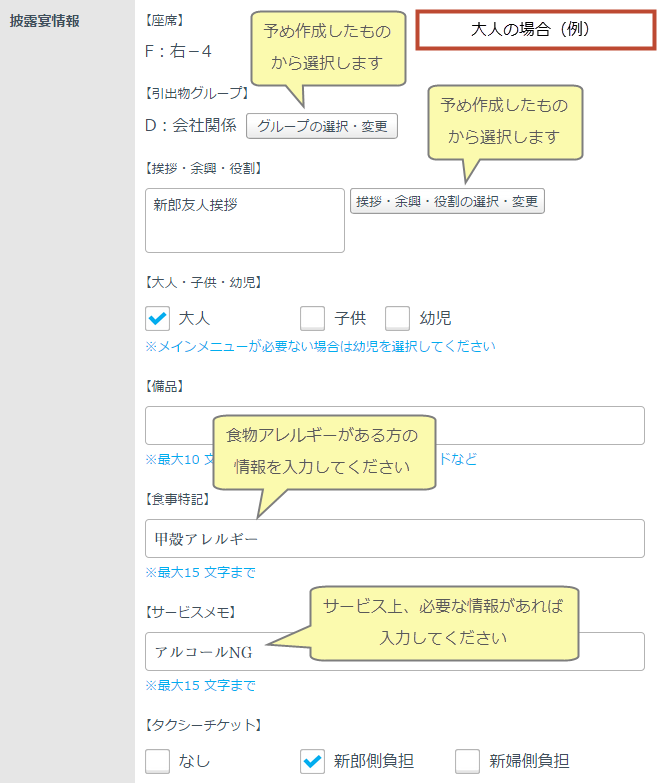This screenshot has height=783, width=665.
Task: Click the 新郎友人挨拶 text area
Action: (x=244, y=220)
